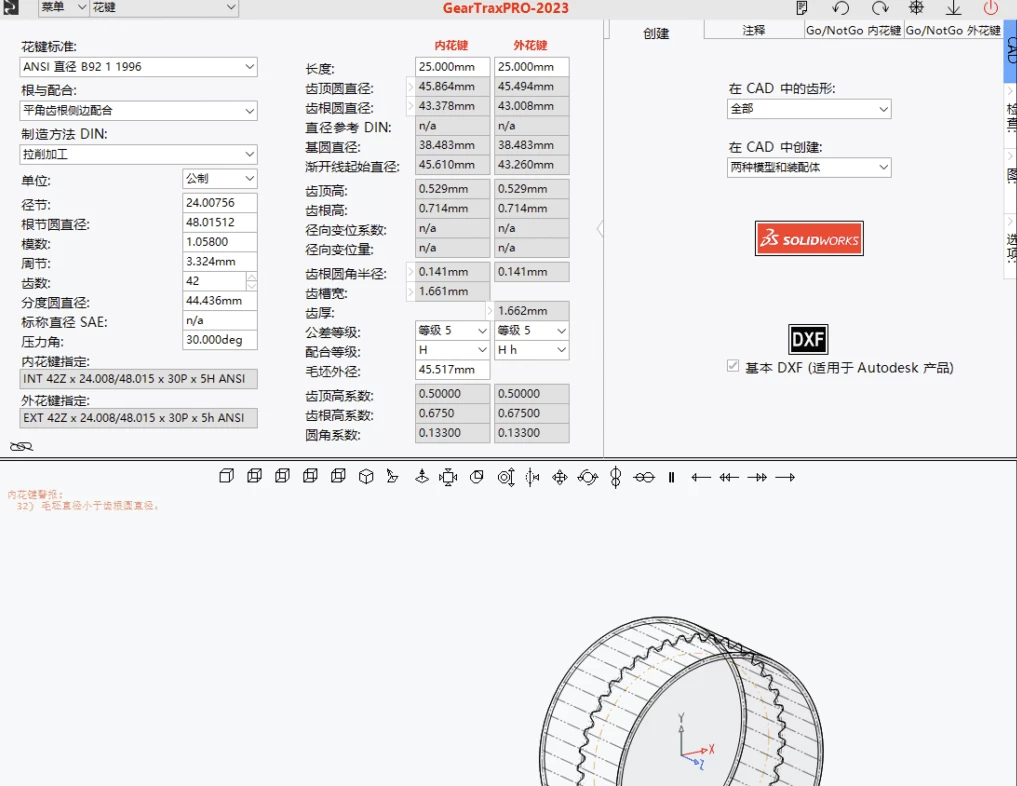Viewport: 1017px width, 786px height.
Task: Click the pause icon in view toolbar
Action: [x=672, y=477]
